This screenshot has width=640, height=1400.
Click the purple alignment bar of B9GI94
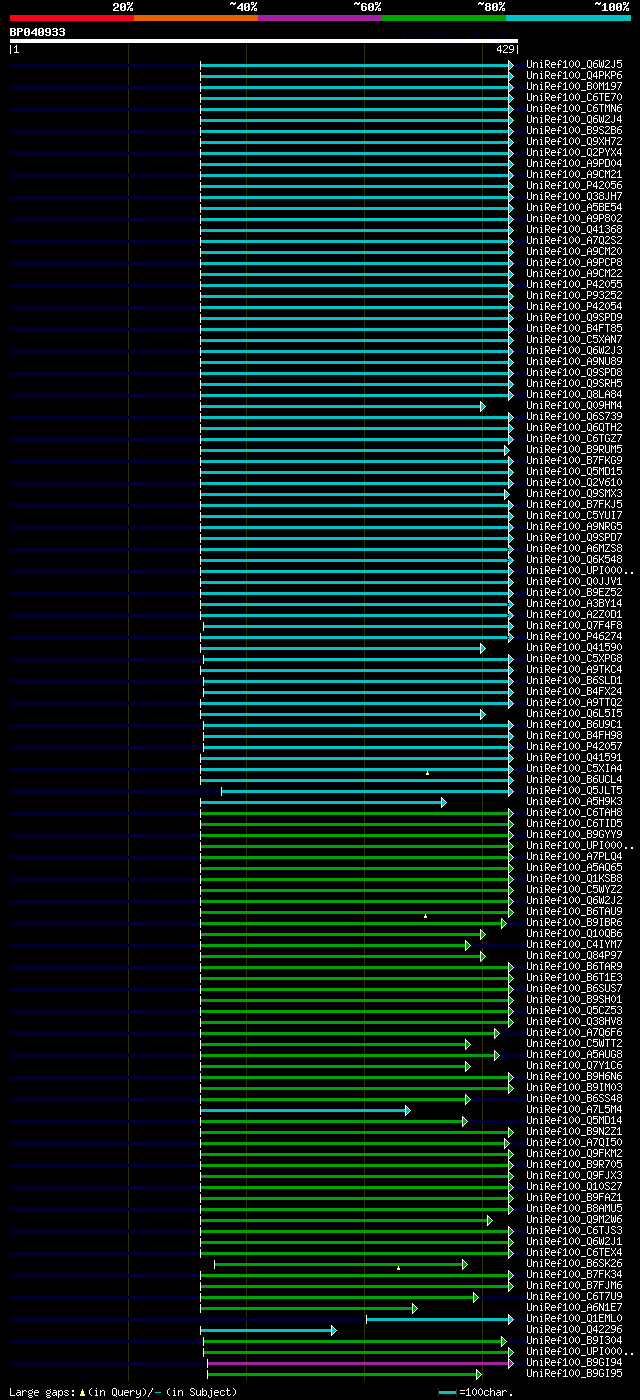point(360,1363)
